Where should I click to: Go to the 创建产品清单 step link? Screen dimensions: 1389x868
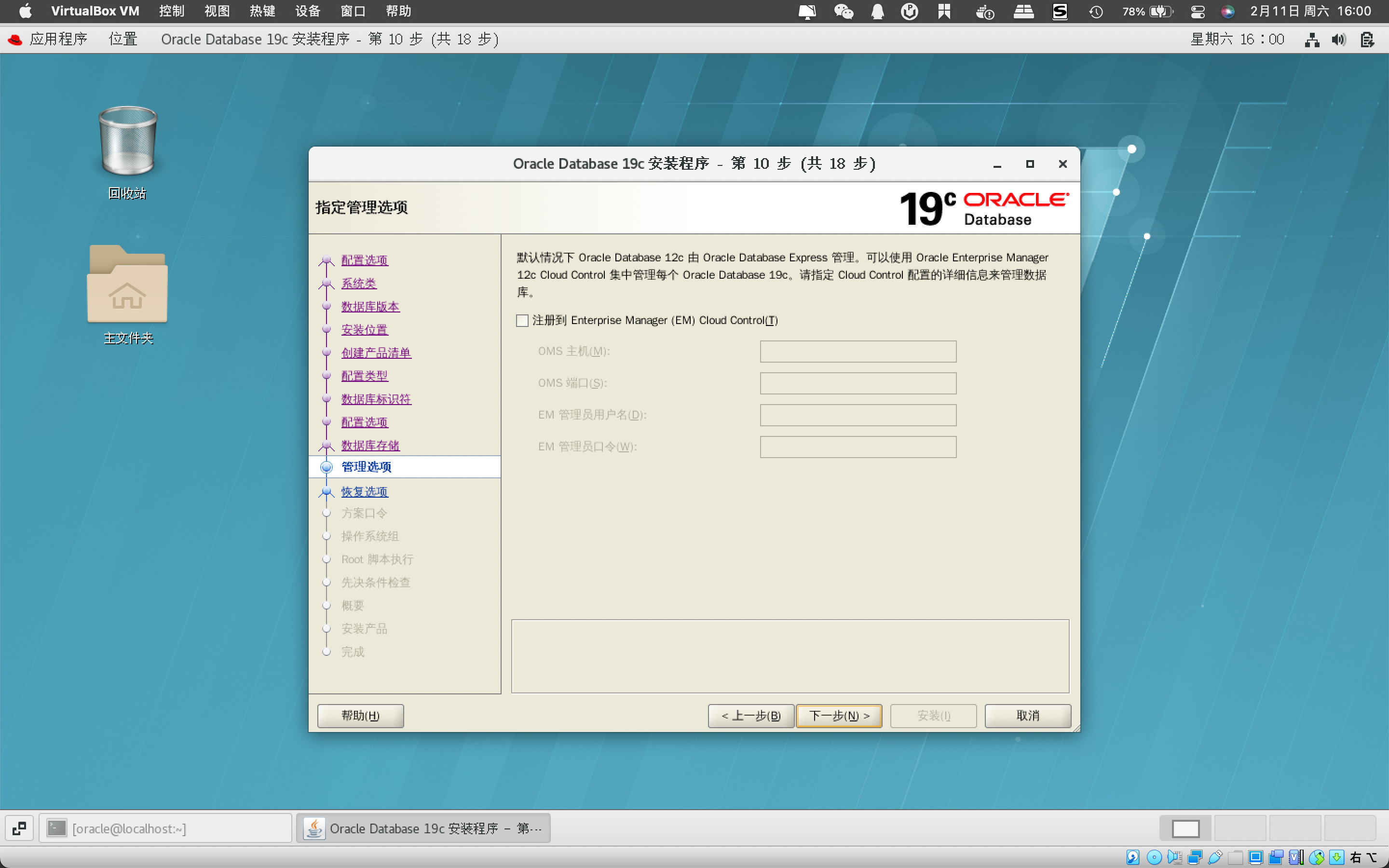pyautogui.click(x=376, y=353)
